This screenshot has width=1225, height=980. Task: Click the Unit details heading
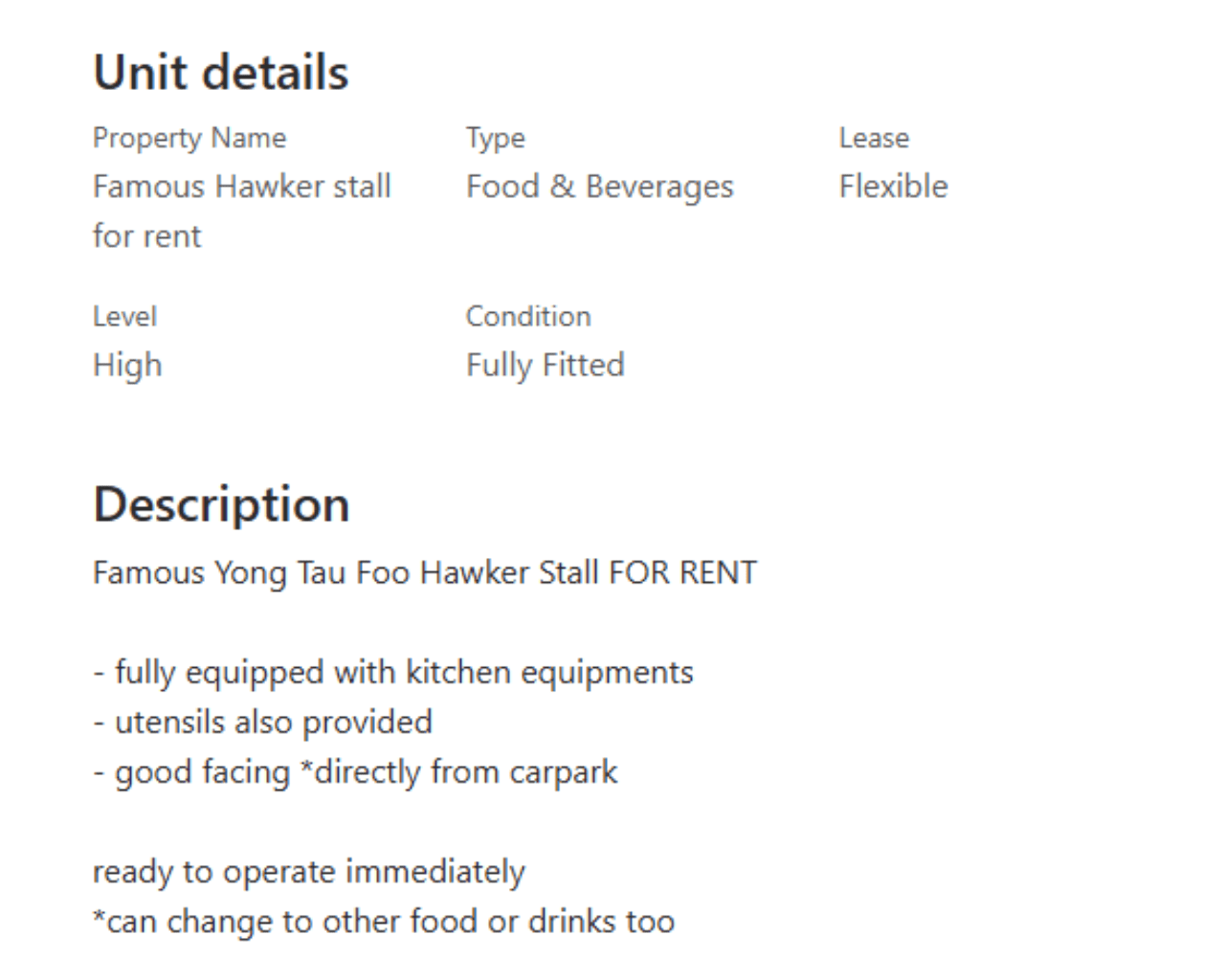221,73
